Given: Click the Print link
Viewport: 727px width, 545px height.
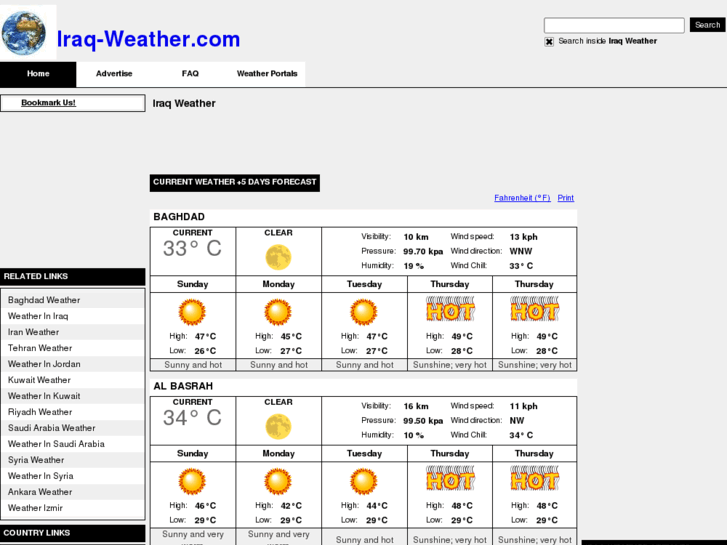Looking at the screenshot, I should point(565,198).
